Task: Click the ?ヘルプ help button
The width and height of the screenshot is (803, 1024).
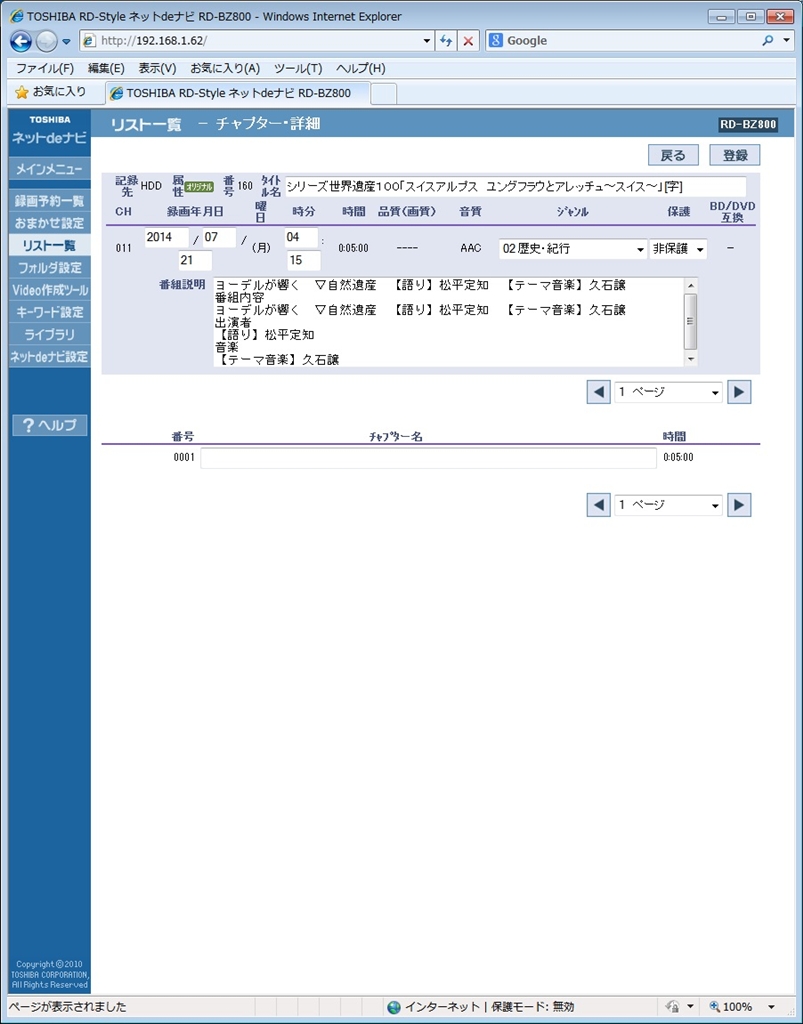Action: click(x=50, y=425)
